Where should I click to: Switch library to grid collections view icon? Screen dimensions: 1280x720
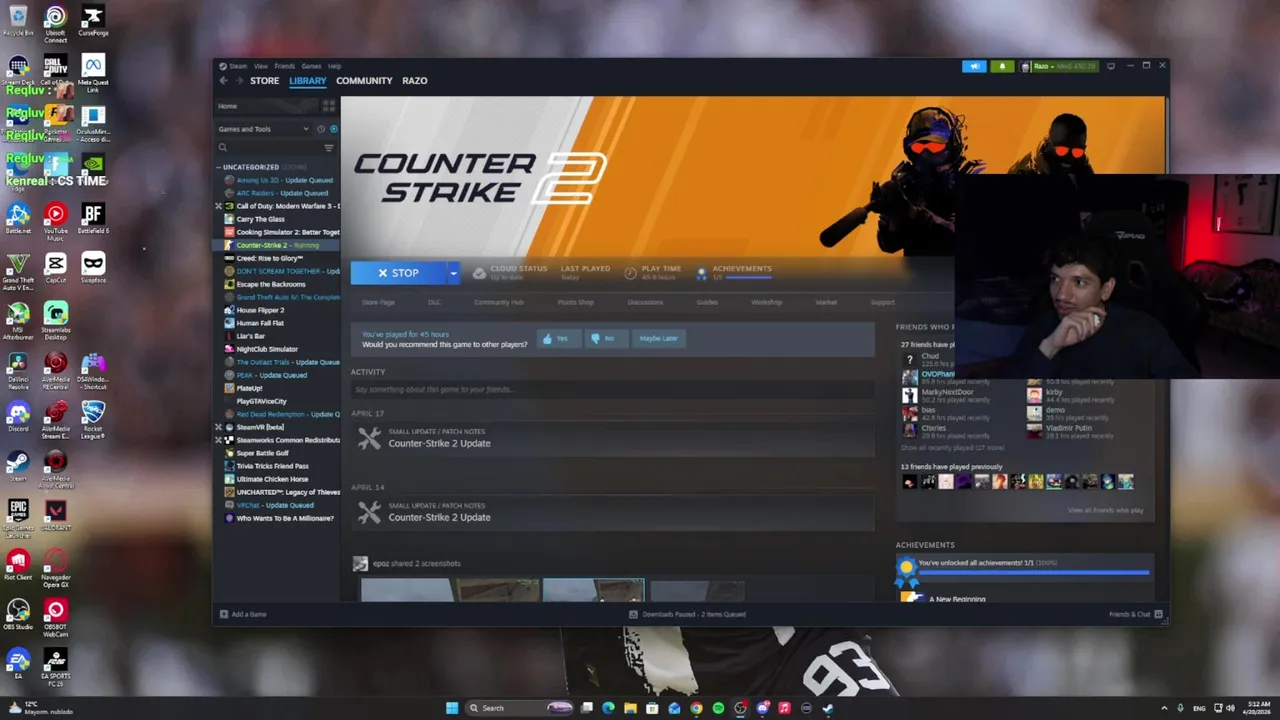(x=328, y=106)
